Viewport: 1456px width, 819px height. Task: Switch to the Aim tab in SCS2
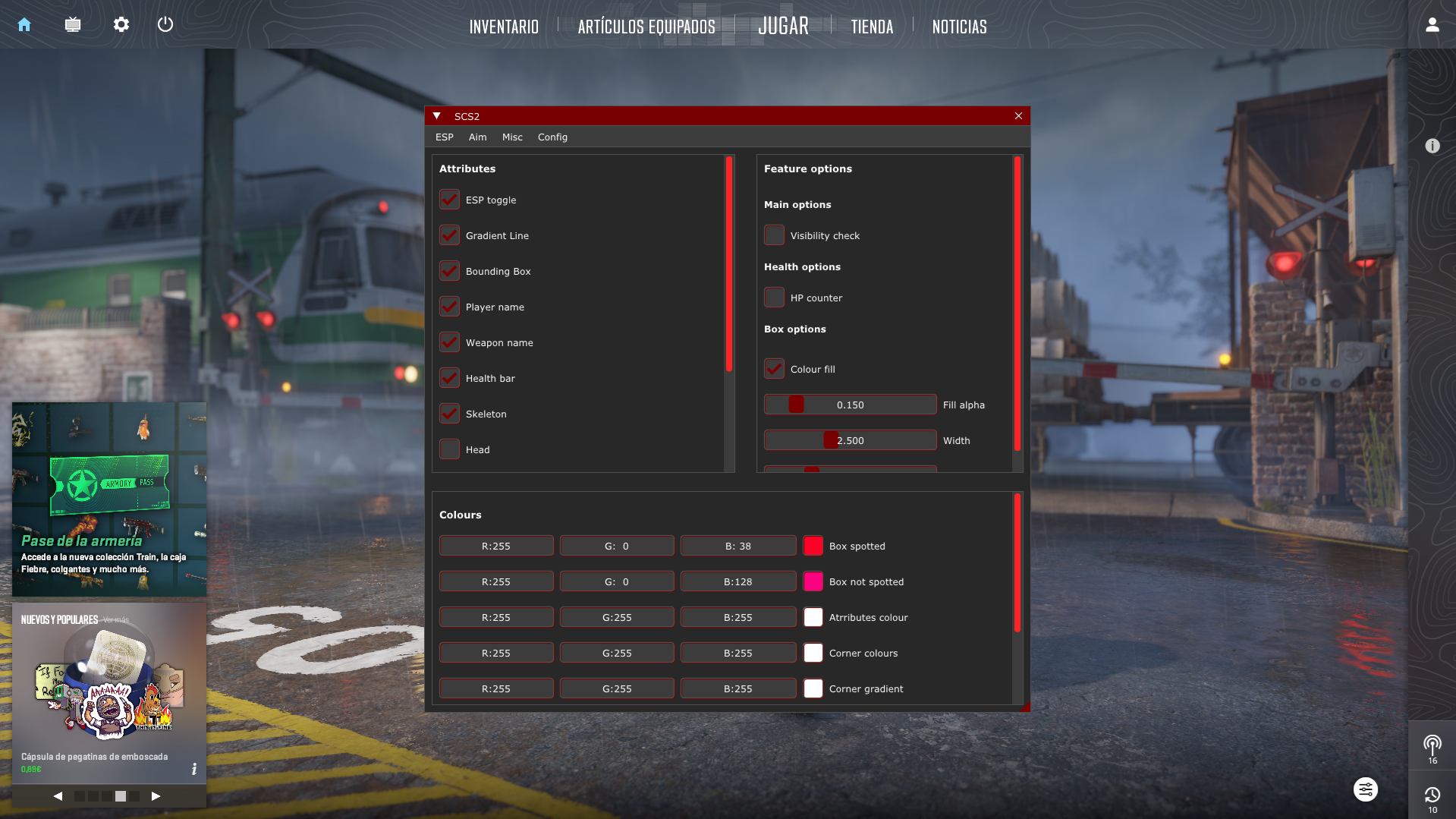click(x=477, y=137)
